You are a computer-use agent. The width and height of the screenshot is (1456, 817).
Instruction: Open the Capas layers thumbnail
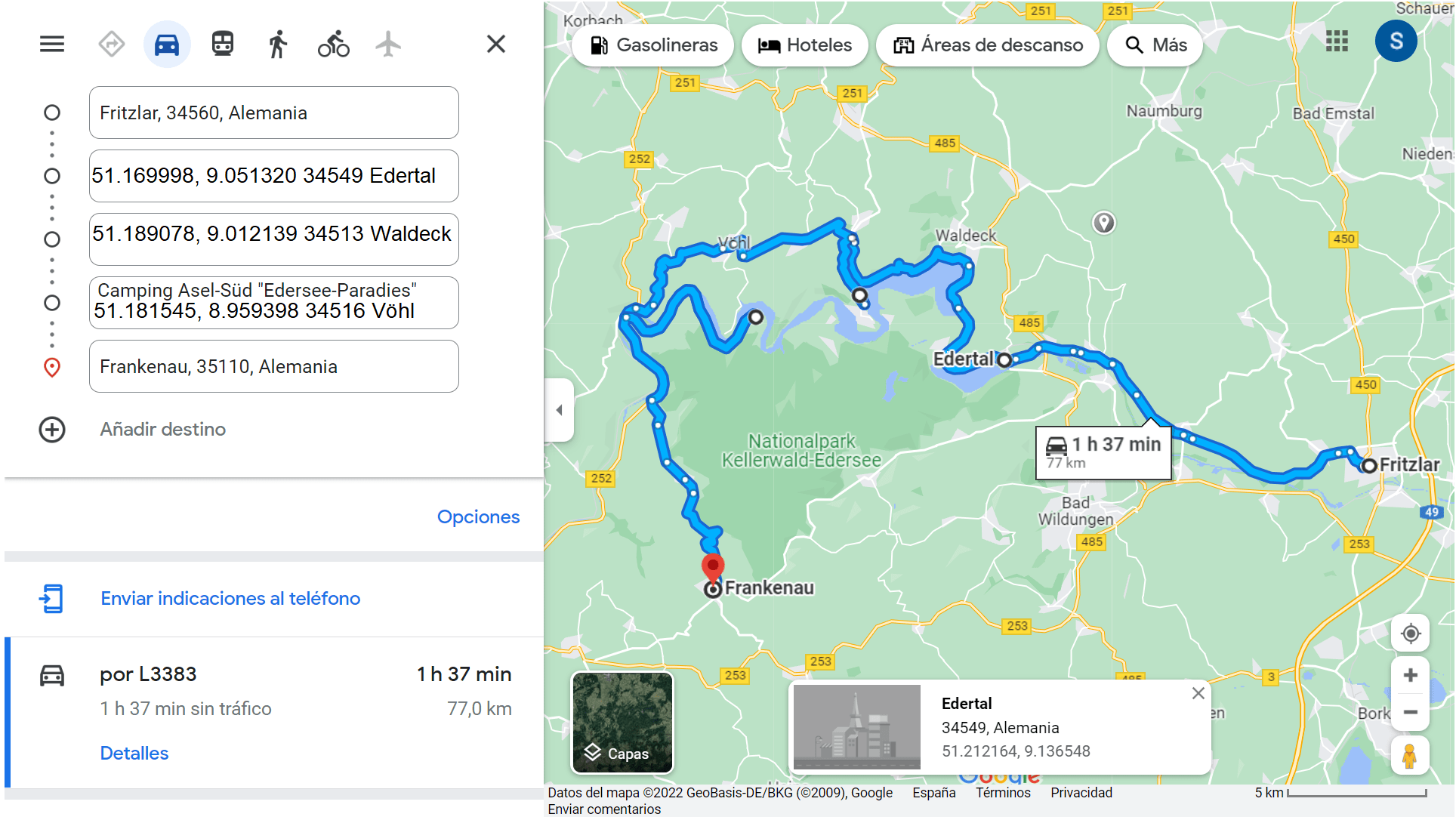pyautogui.click(x=622, y=723)
